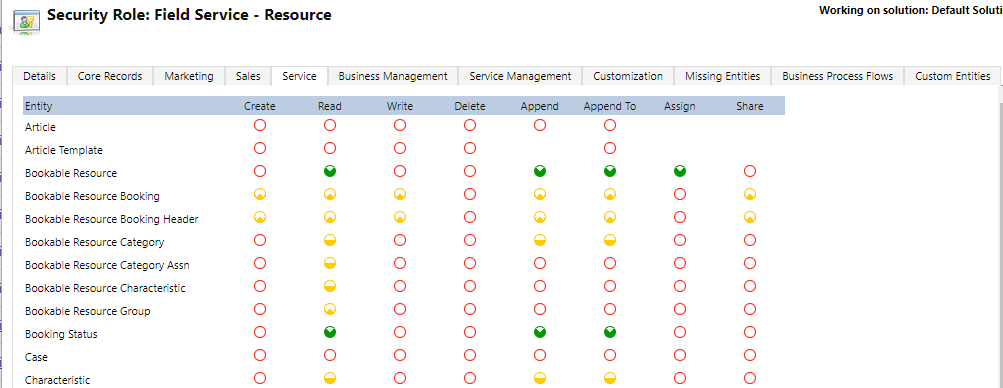Change Append privilege for Bookable Resource
The height and width of the screenshot is (388, 1003).
tap(540, 171)
